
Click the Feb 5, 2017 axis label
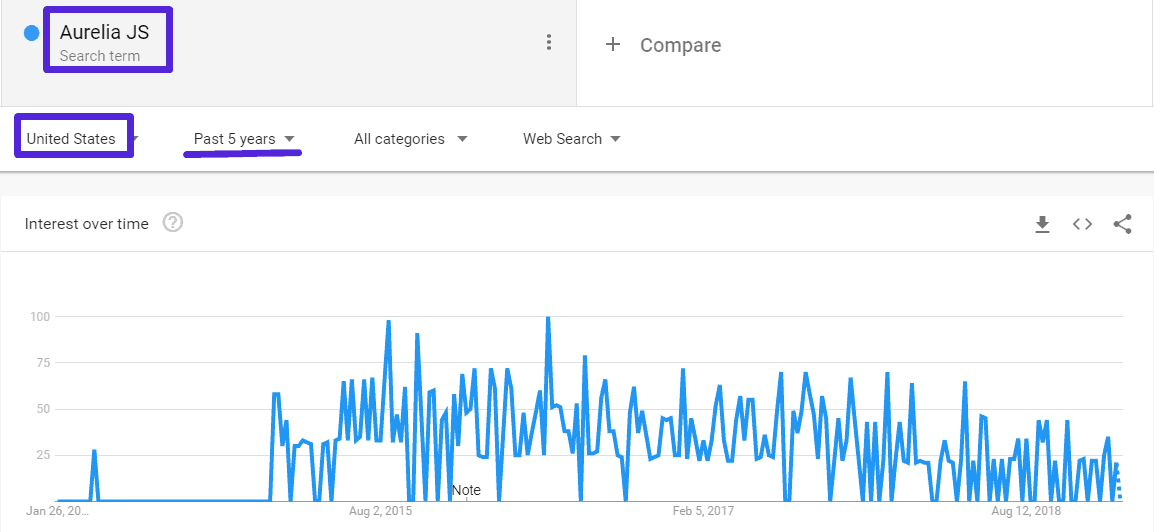click(x=703, y=511)
